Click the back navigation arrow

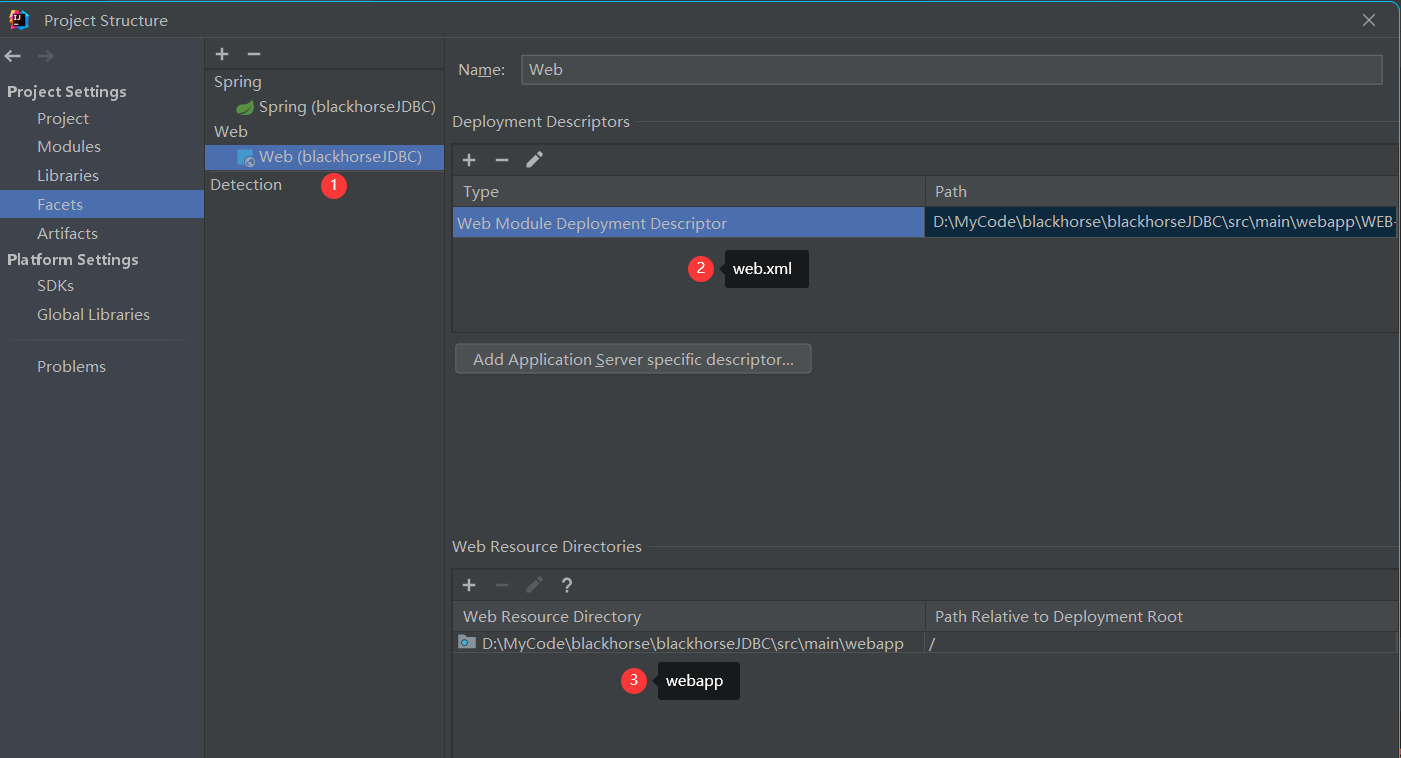point(13,56)
